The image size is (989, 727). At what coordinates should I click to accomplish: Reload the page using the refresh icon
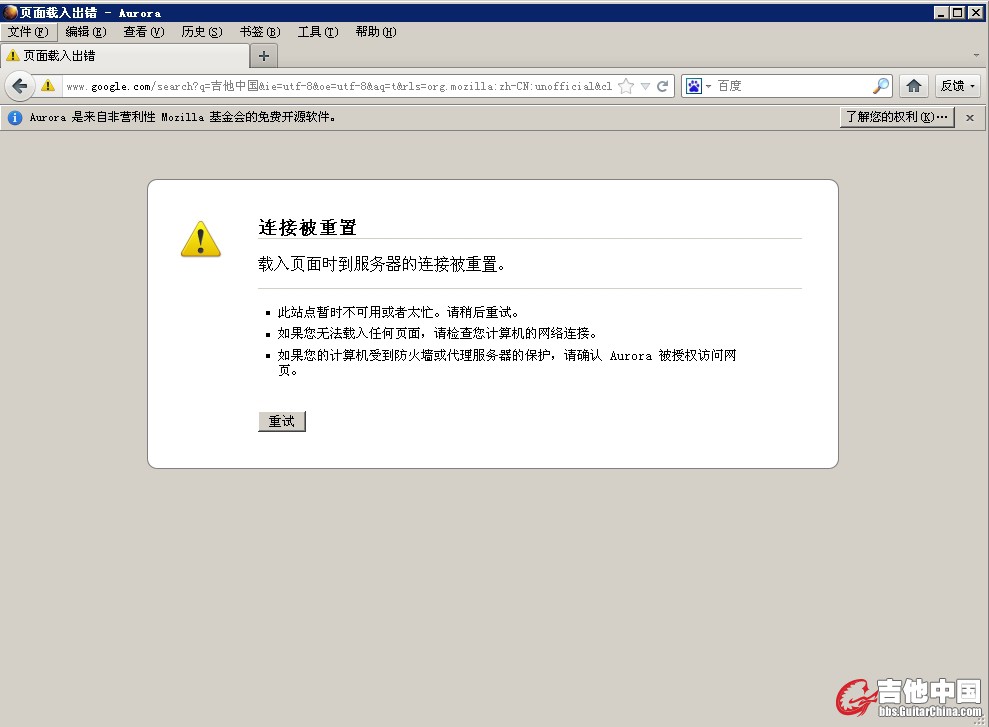[662, 86]
